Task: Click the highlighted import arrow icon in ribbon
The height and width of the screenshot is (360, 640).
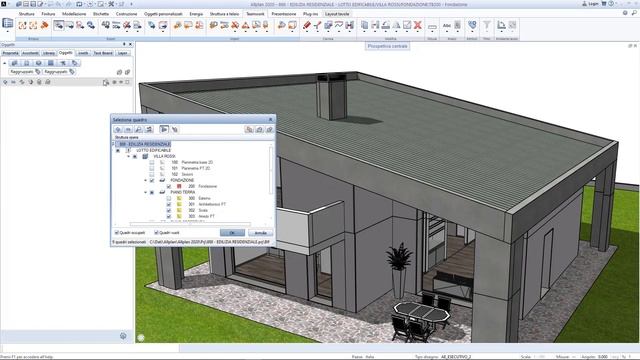Action: pyautogui.click(x=59, y=25)
